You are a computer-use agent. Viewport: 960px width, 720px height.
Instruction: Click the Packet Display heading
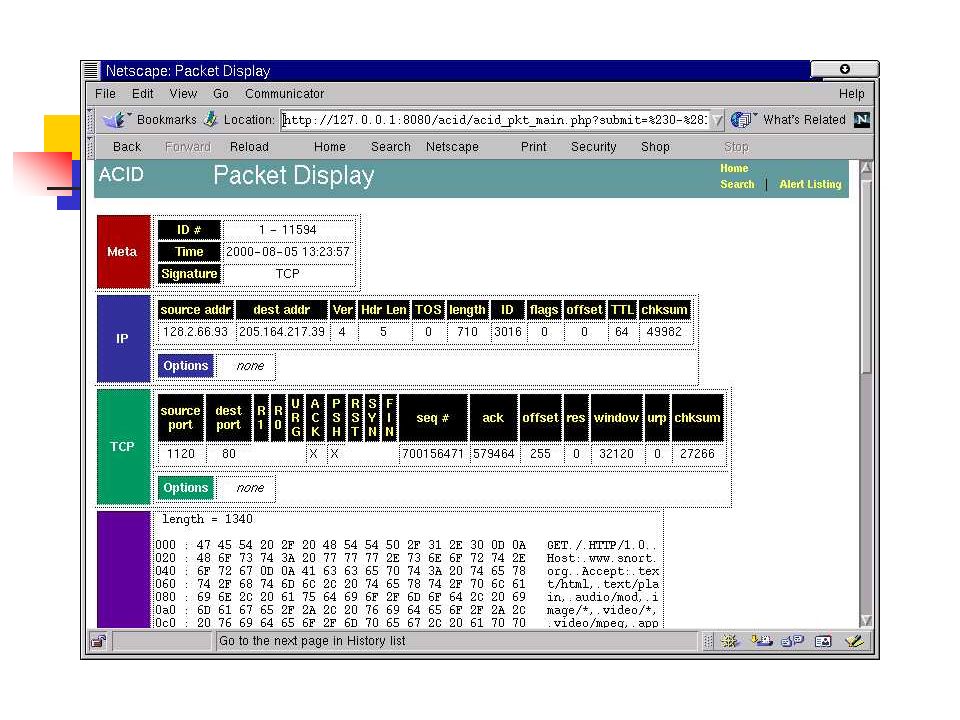293,176
